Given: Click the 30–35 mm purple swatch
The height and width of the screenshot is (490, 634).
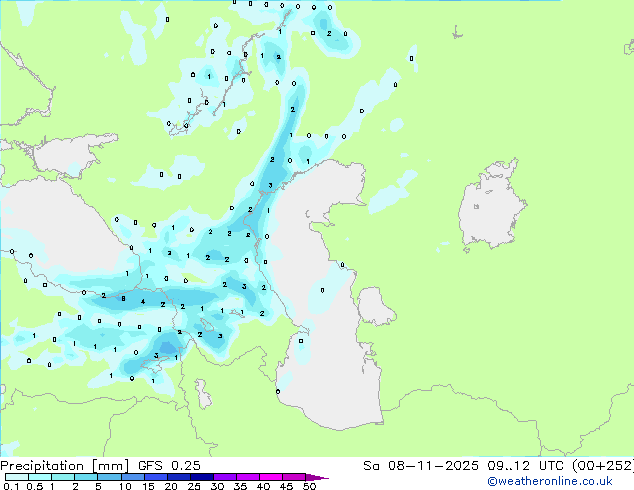Looking at the screenshot, I should click(224, 477).
